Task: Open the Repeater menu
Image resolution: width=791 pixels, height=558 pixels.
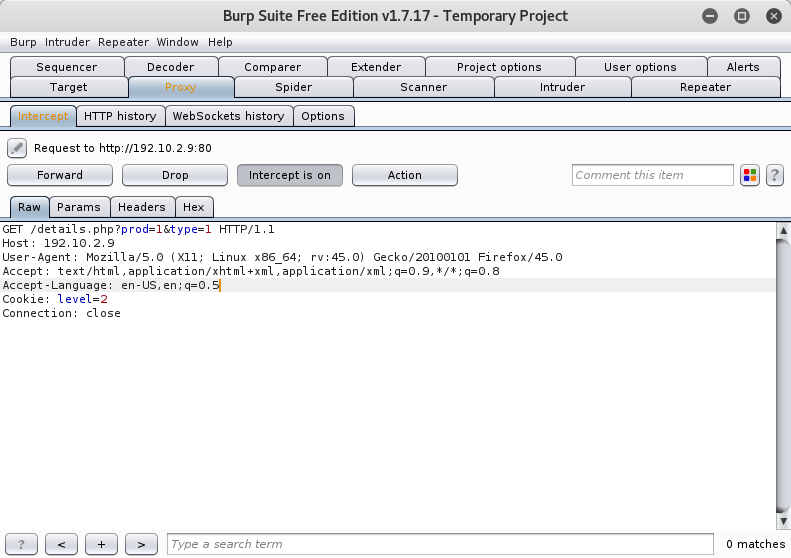Action: tap(123, 42)
